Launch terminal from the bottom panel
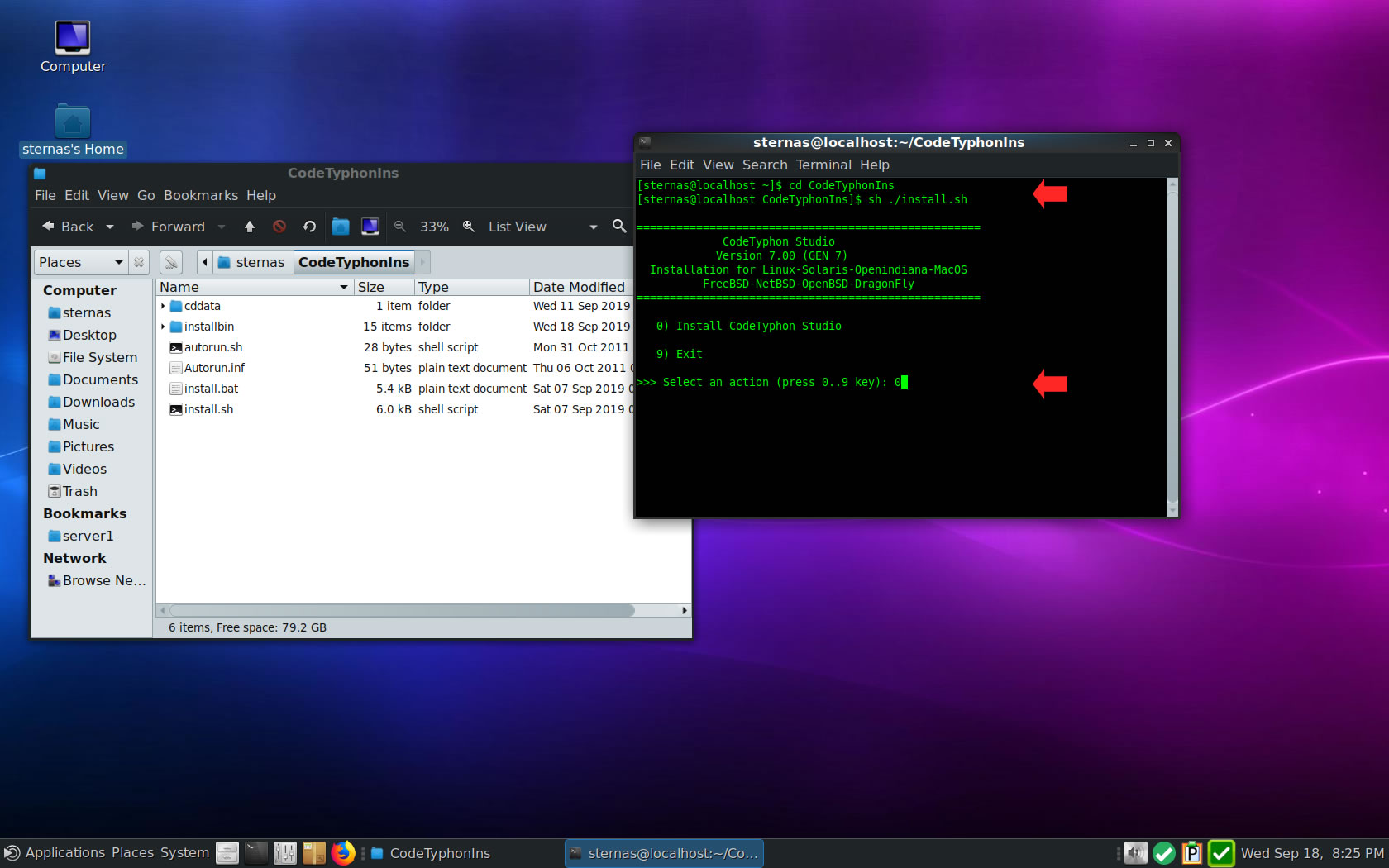This screenshot has height=868, width=1389. click(x=256, y=853)
